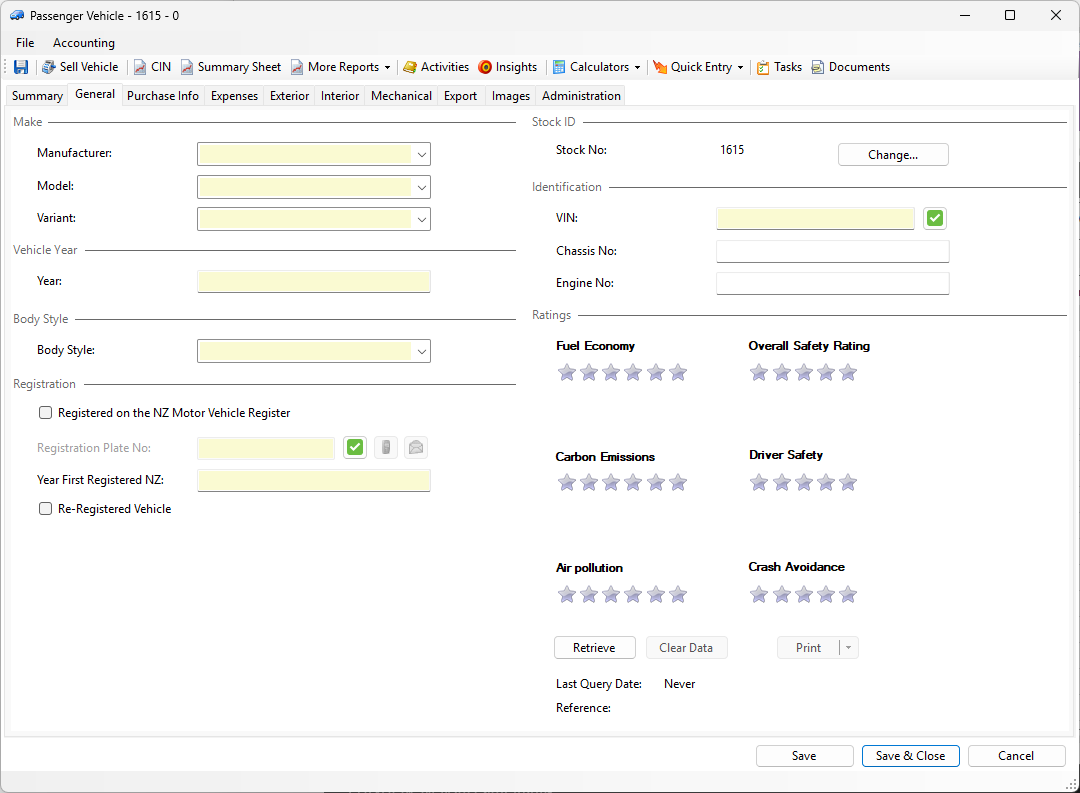1080x793 pixels.
Task: Set Crash Avoidance rating to first star
Action: [x=759, y=594]
